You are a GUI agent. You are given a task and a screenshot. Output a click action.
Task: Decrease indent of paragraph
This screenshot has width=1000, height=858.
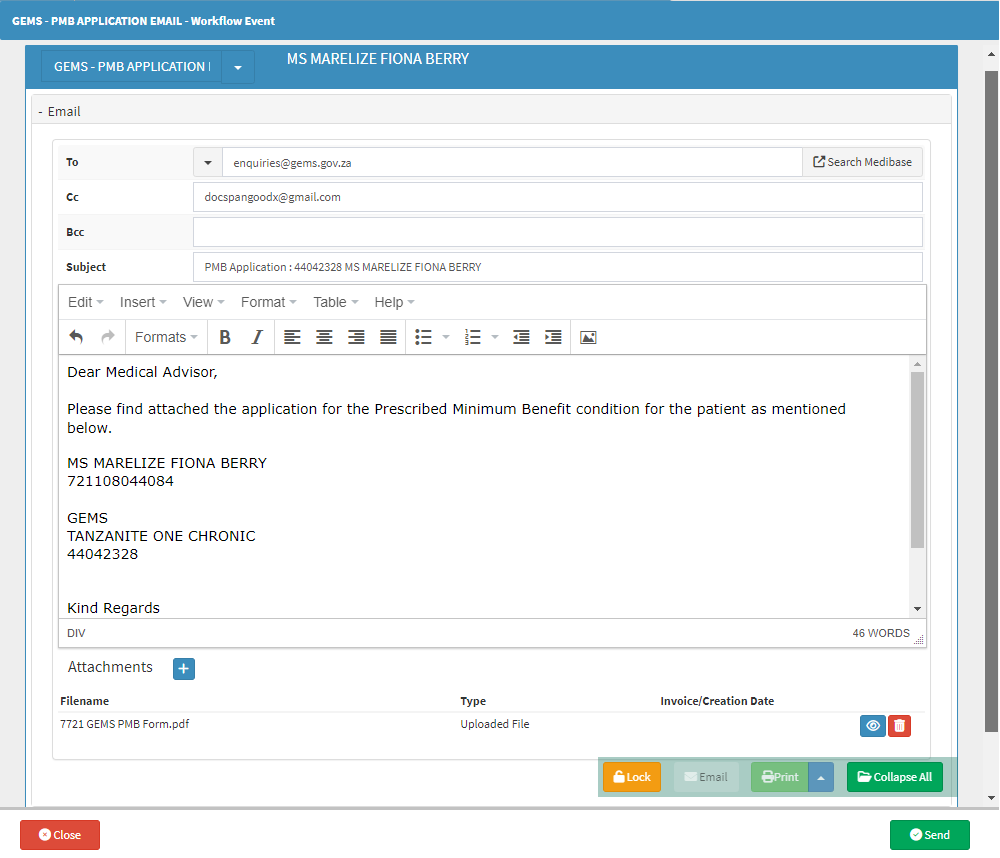pos(521,337)
